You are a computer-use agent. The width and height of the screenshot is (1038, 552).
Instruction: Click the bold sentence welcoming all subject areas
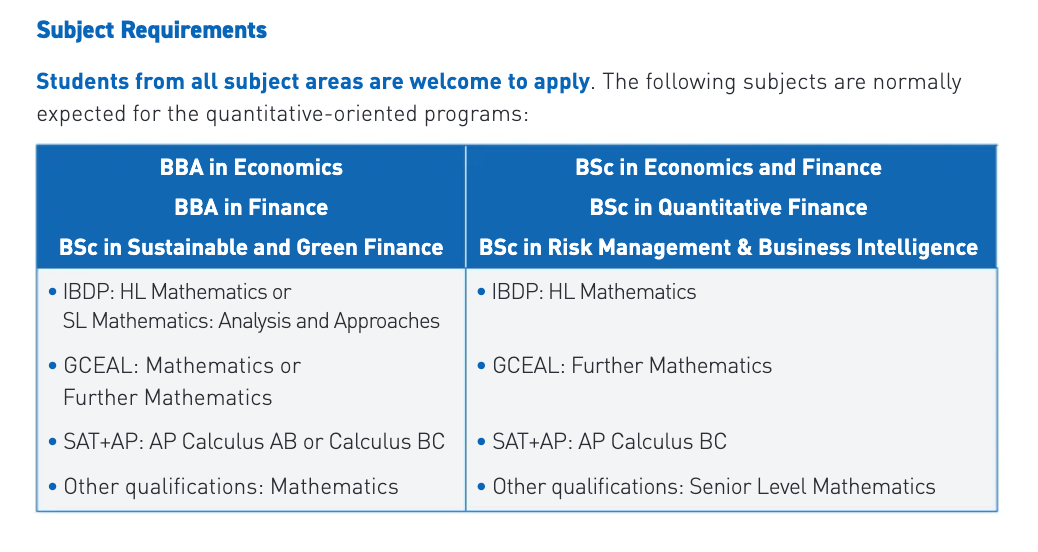[x=312, y=81]
